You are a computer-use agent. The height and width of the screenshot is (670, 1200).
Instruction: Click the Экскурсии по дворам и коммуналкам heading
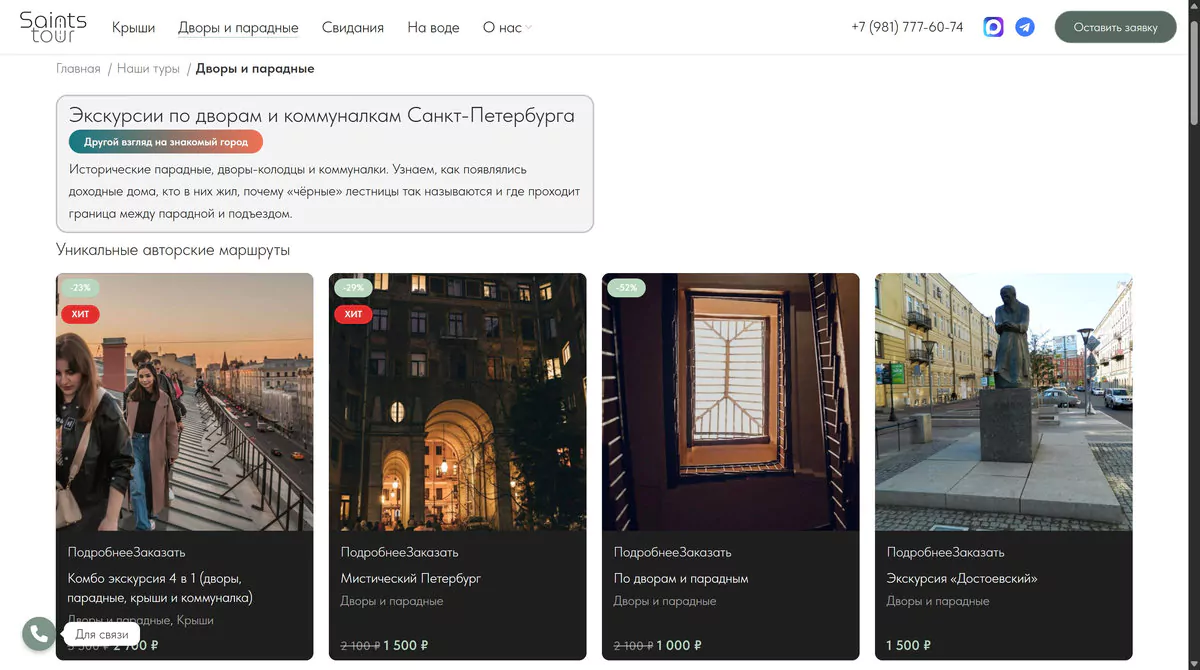(x=322, y=115)
